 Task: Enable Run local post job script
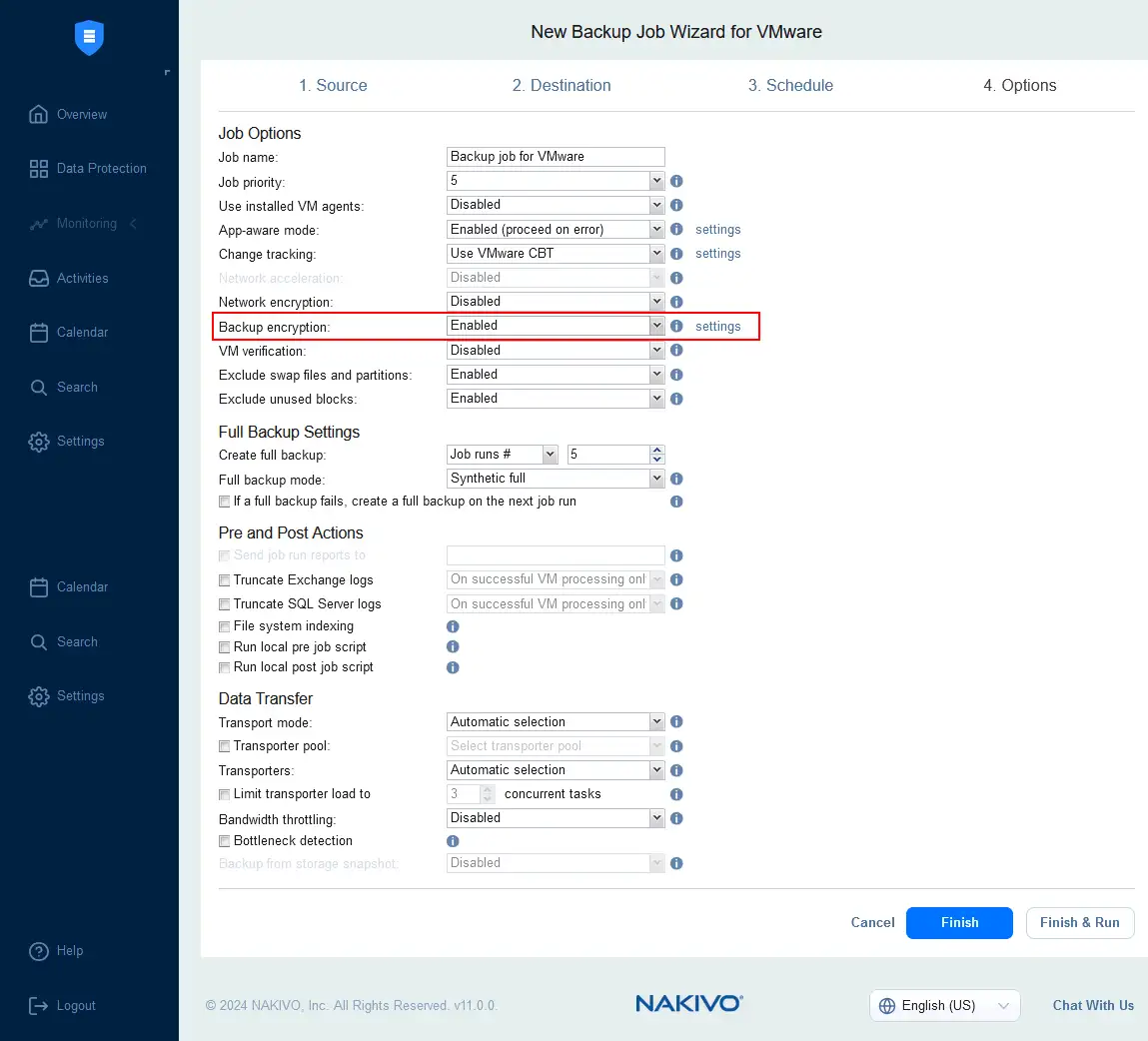pyautogui.click(x=224, y=667)
